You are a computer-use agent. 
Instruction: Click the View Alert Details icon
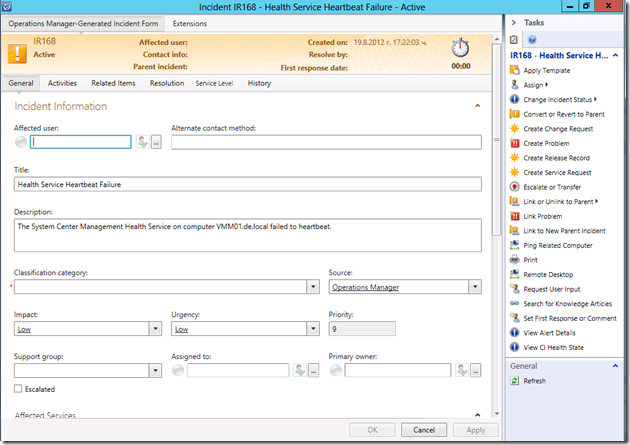[x=514, y=332]
